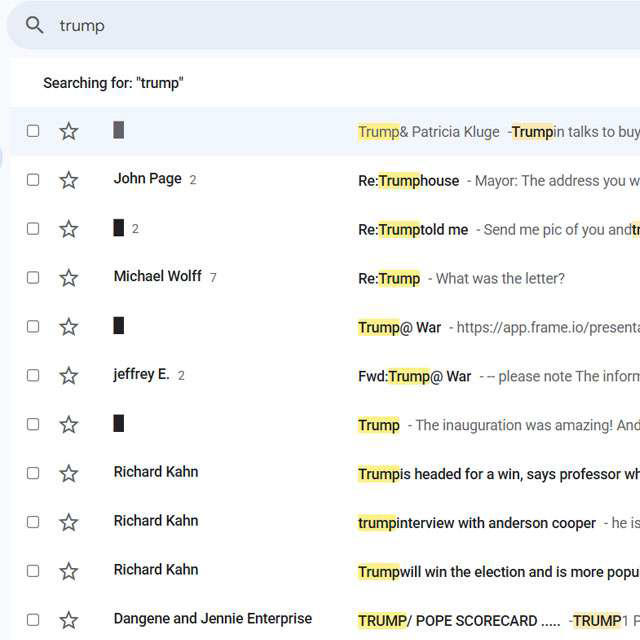This screenshot has height=640, width=640.
Task: Click redacted sender of Patricia Kluge email
Action: coord(119,130)
